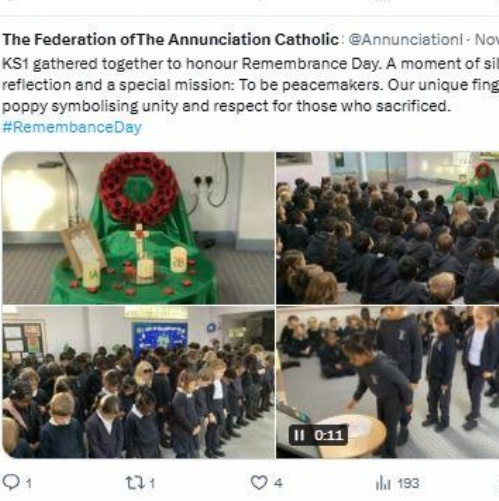
Task: Click the 0:11 video time label
Action: (328, 435)
